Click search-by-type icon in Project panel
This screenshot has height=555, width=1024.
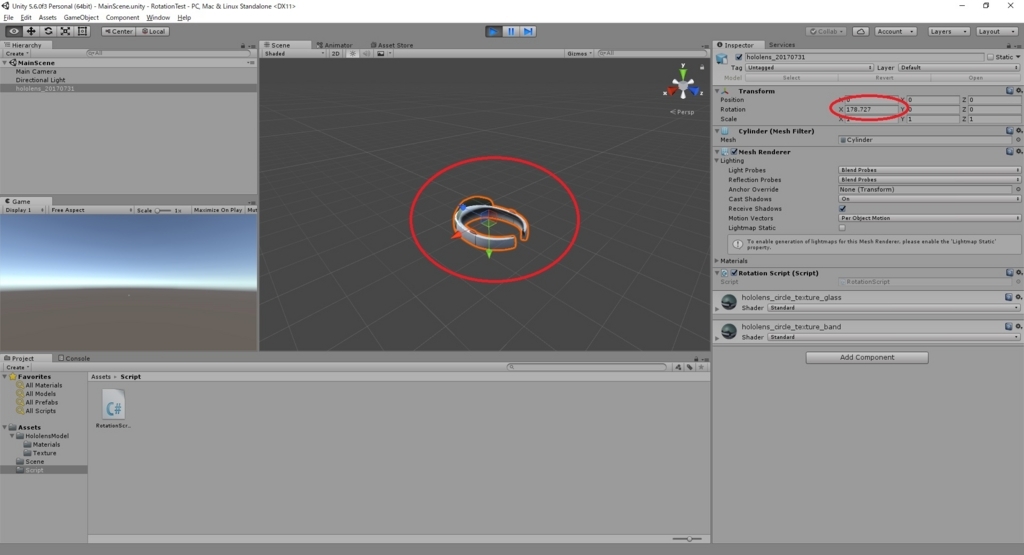pos(678,367)
